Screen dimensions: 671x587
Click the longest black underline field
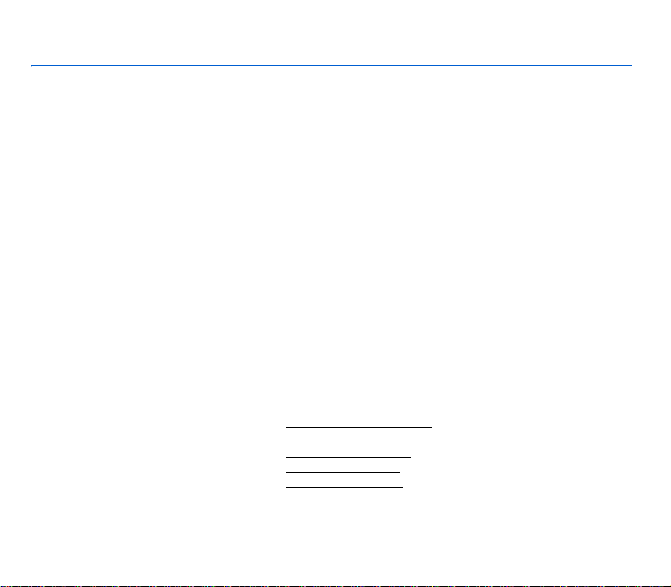[359, 427]
